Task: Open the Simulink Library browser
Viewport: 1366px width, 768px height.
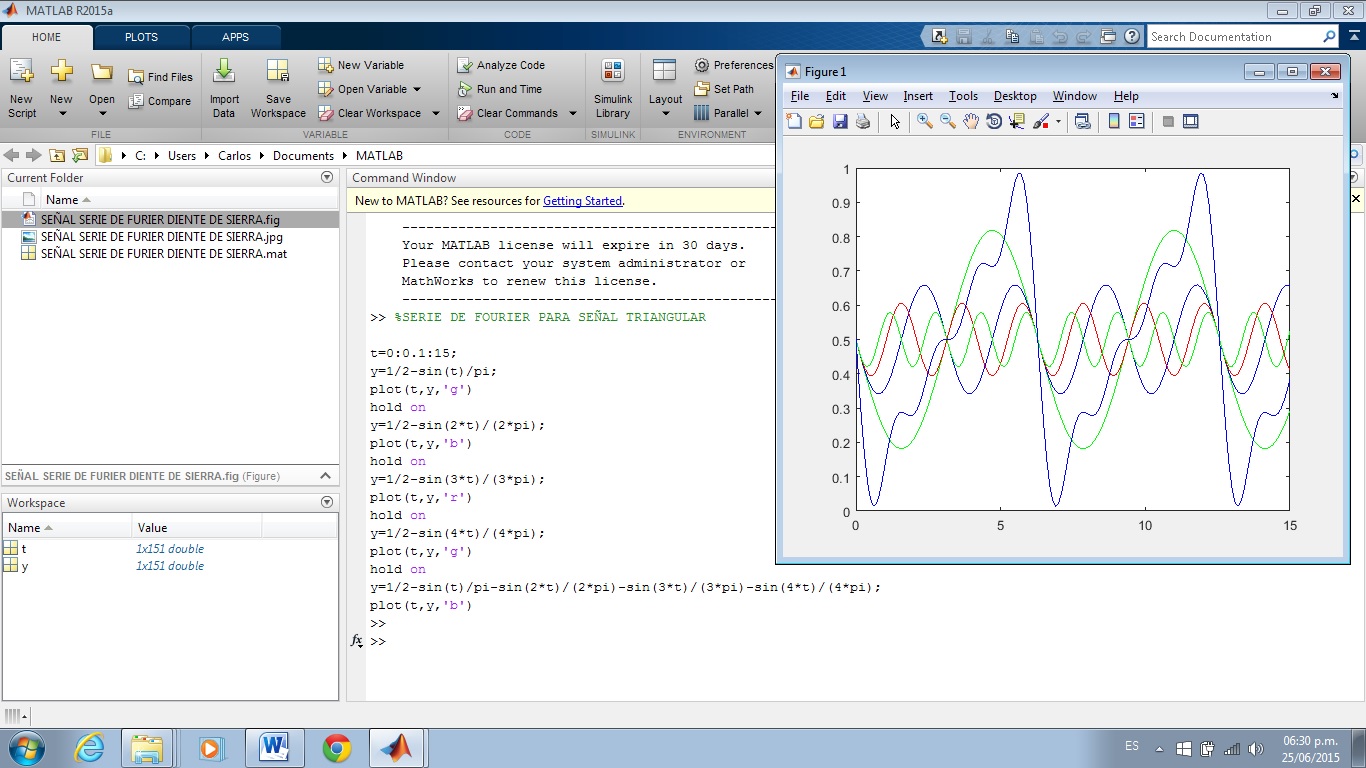Action: (x=612, y=86)
